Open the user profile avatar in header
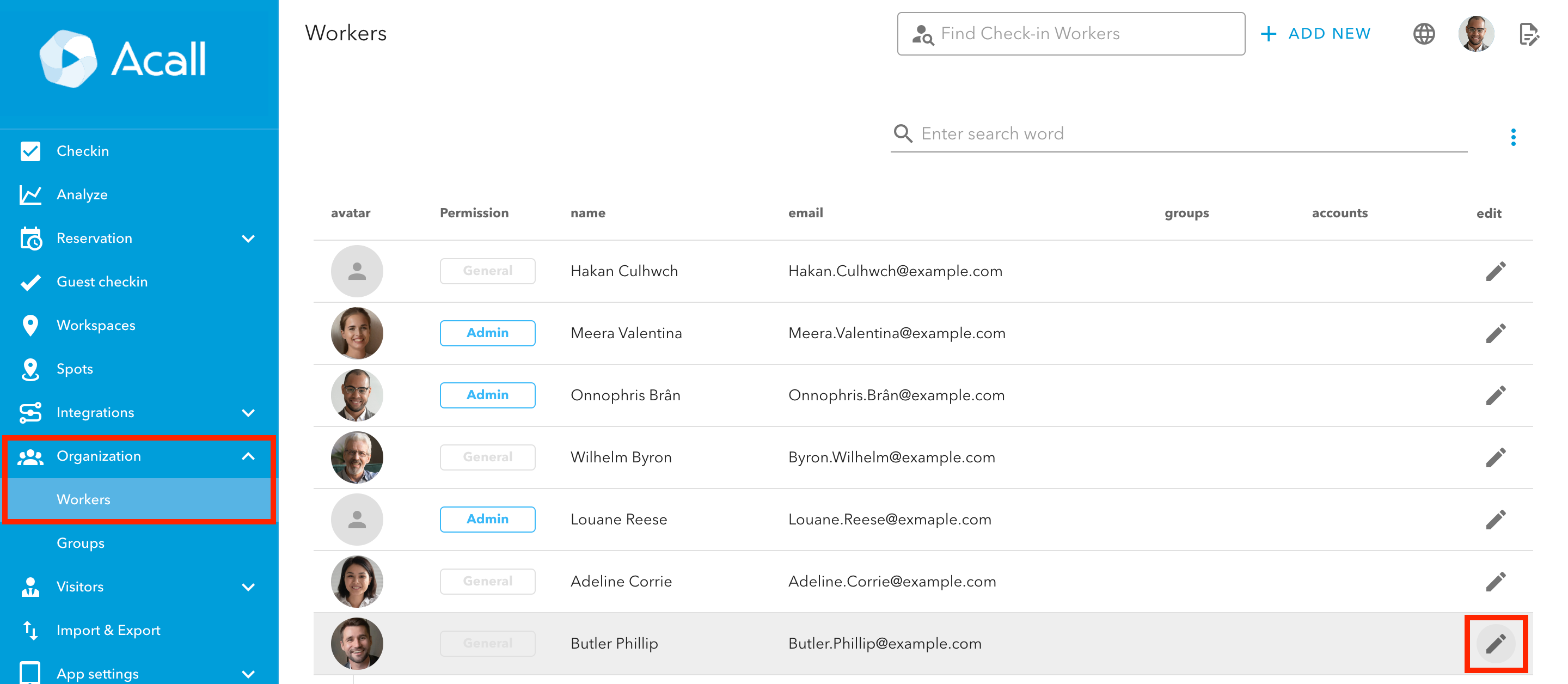This screenshot has height=684, width=1568. pyautogui.click(x=1475, y=34)
